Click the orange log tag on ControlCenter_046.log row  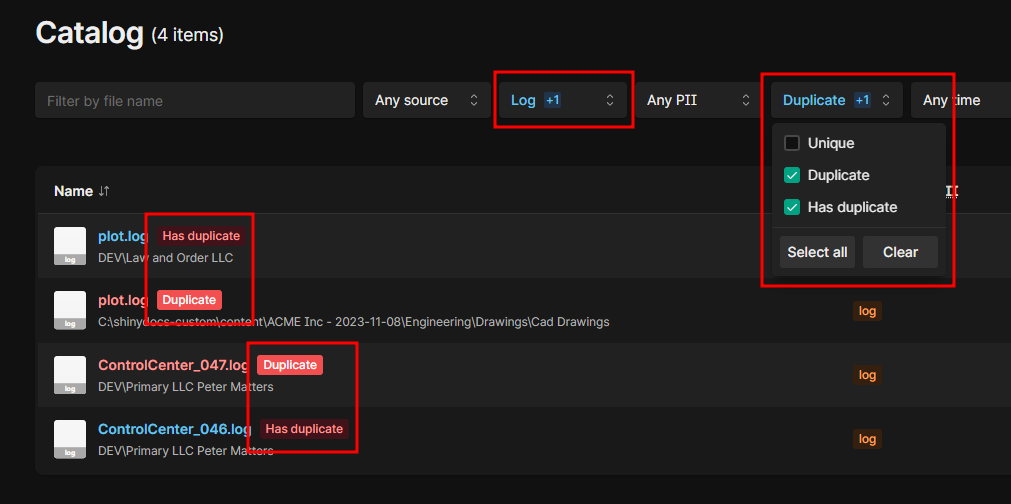coord(867,439)
